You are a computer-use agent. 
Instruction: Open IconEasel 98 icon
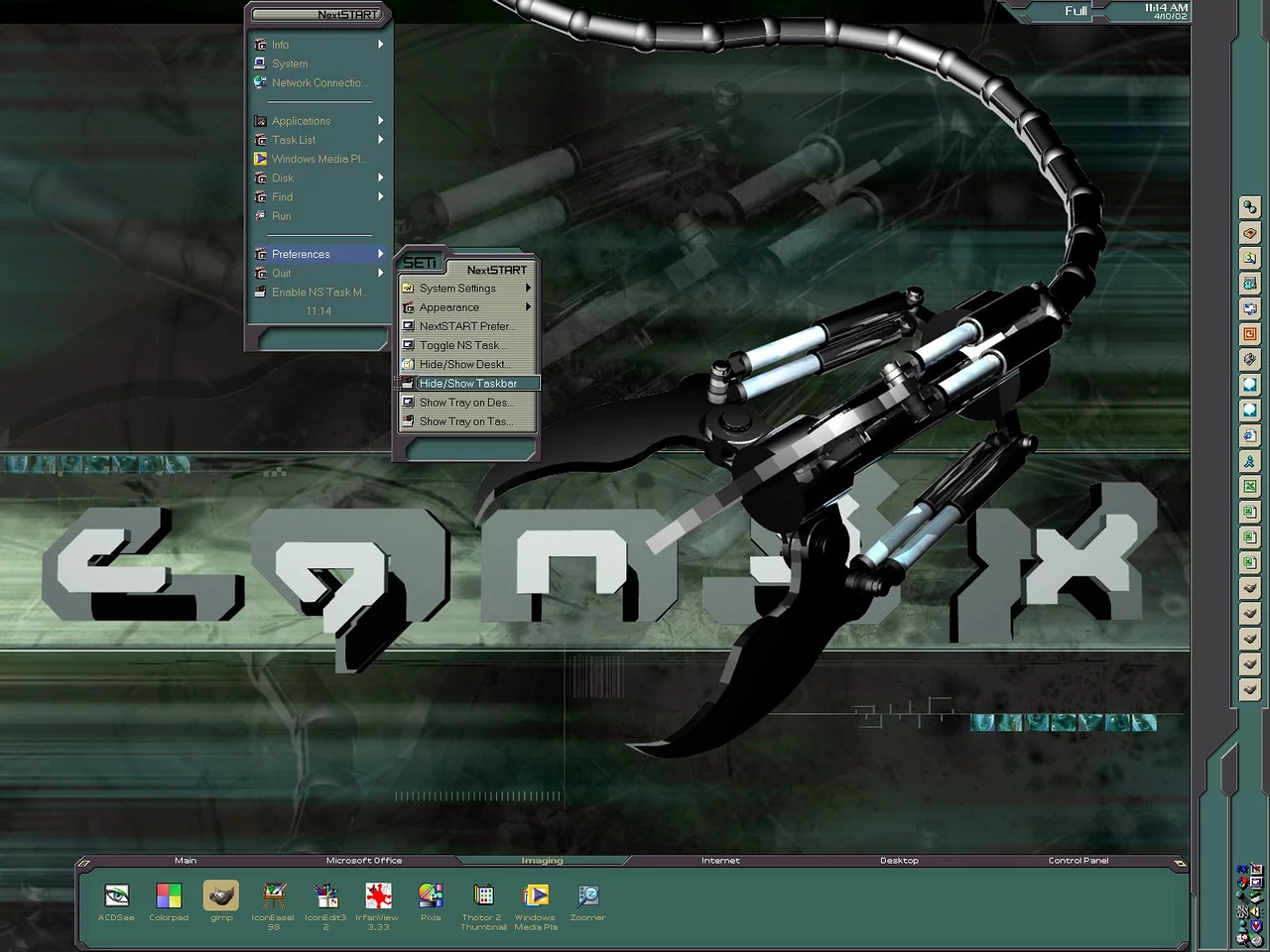click(273, 896)
